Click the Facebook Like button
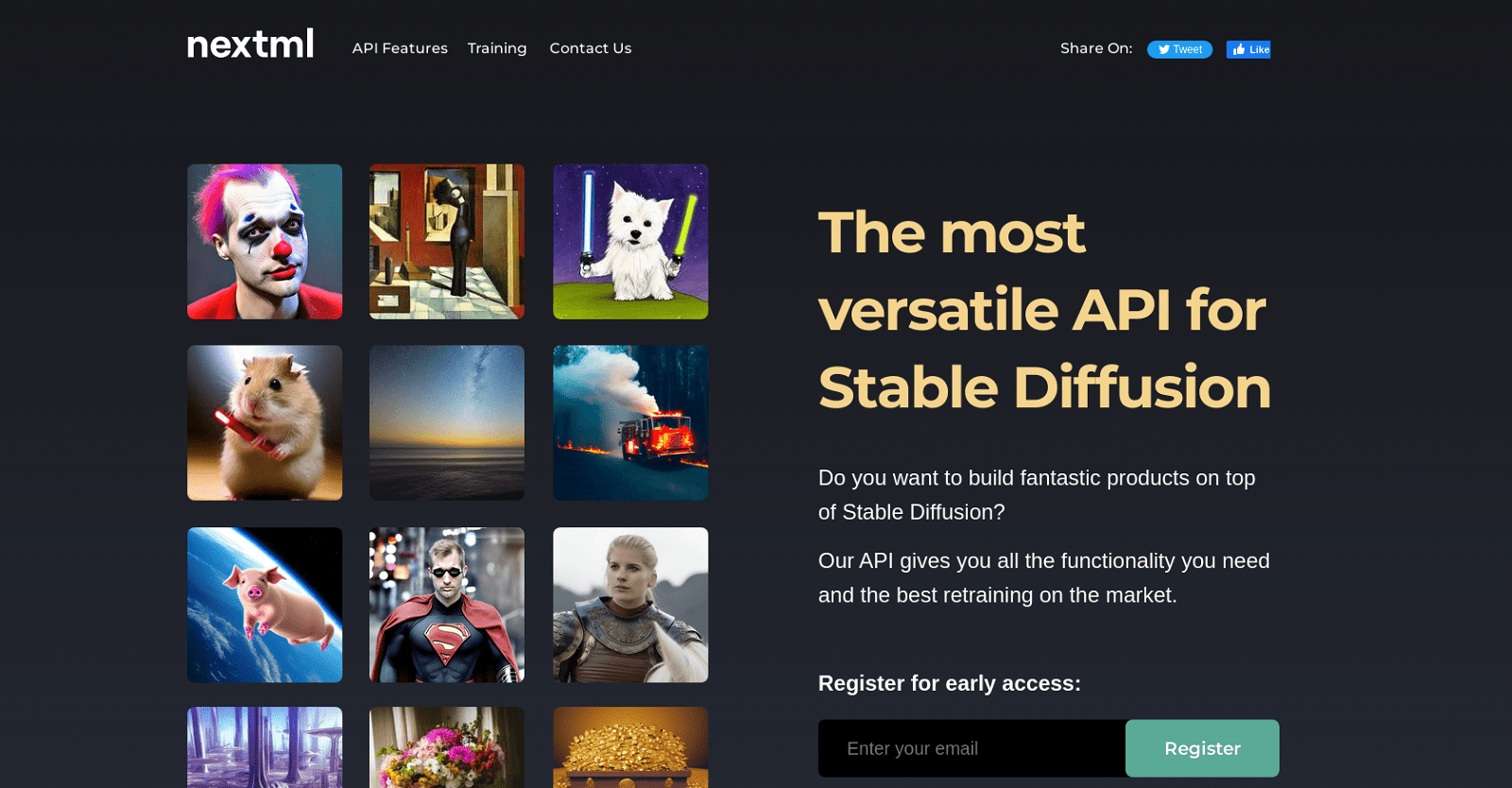This screenshot has width=1512, height=788. click(1248, 49)
